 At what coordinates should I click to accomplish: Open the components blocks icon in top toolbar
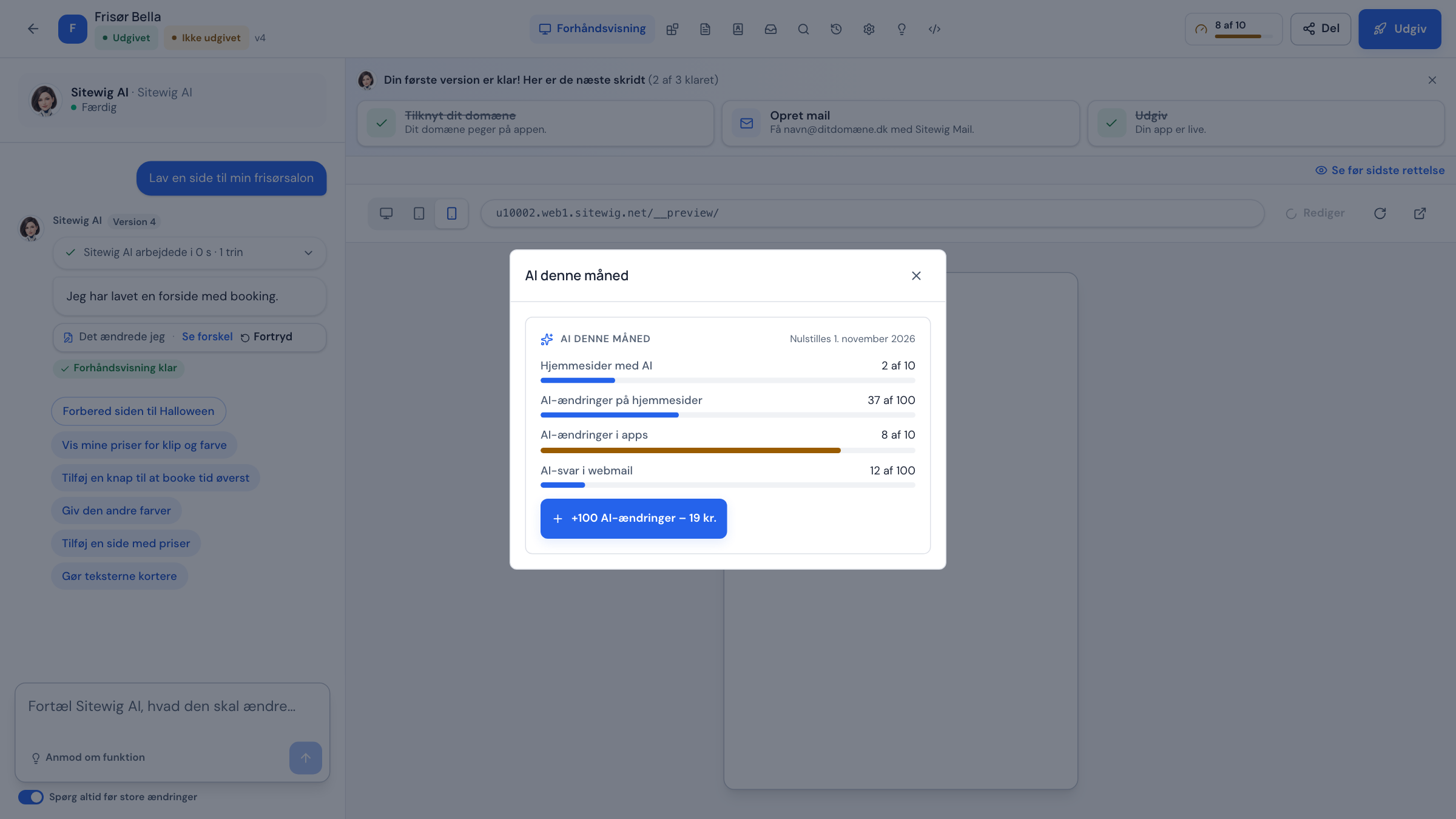[x=672, y=29]
